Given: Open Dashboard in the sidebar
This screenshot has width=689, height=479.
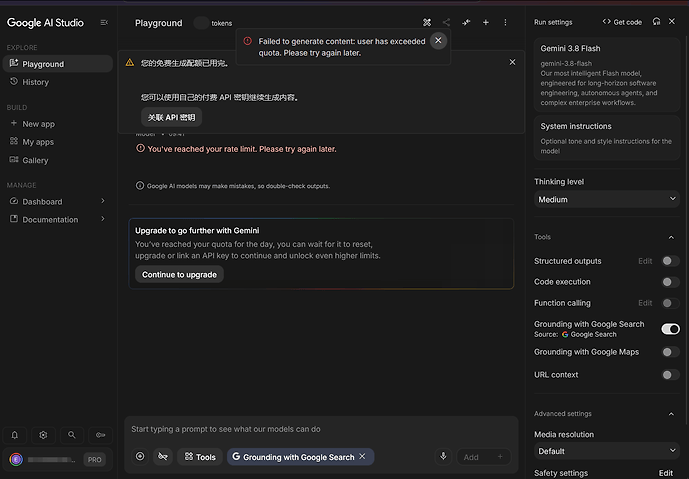Looking at the screenshot, I should click(x=58, y=202).
